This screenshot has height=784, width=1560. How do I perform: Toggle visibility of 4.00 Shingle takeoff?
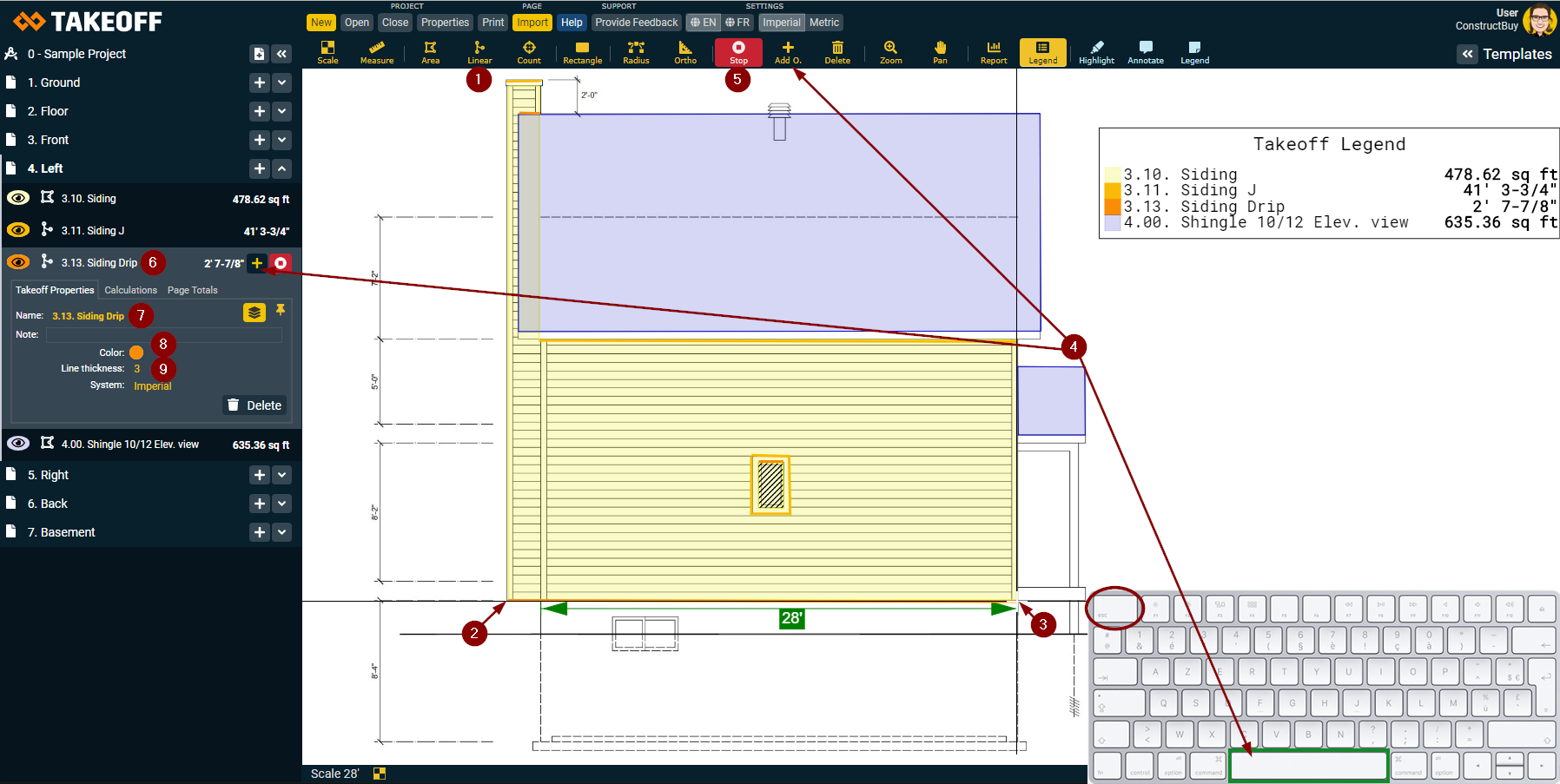point(18,444)
